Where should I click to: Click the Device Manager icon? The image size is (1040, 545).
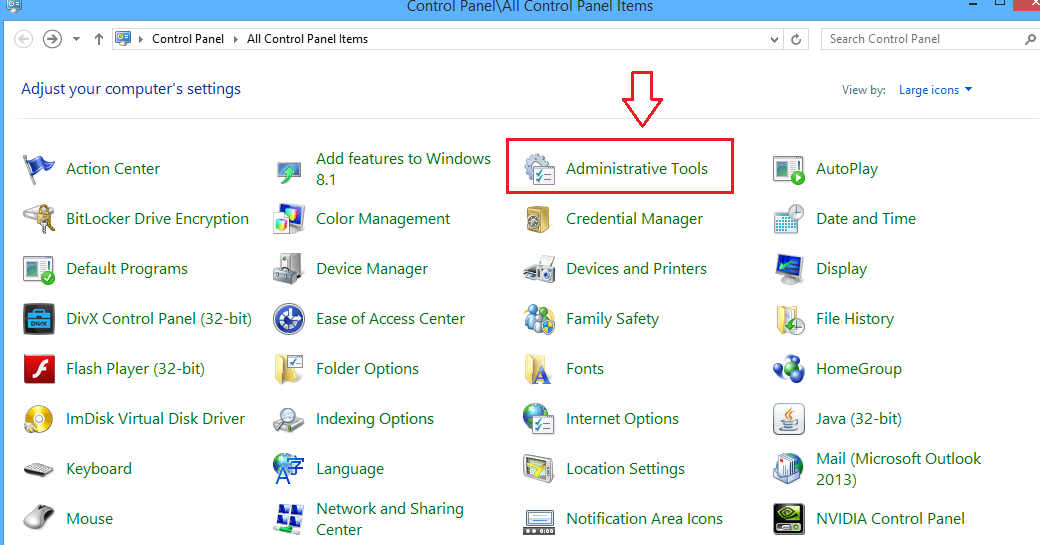pos(289,269)
